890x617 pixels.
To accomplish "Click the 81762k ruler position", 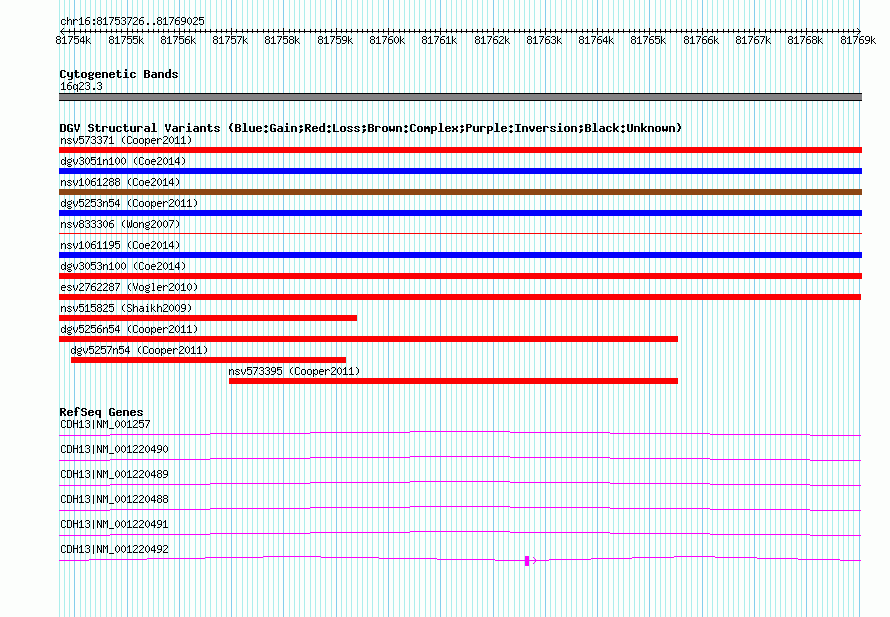I will 492,40.
